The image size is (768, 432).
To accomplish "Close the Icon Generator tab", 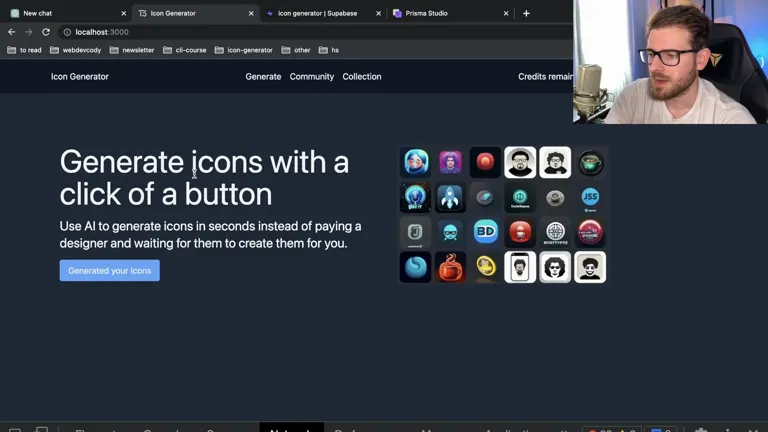I will pyautogui.click(x=251, y=13).
